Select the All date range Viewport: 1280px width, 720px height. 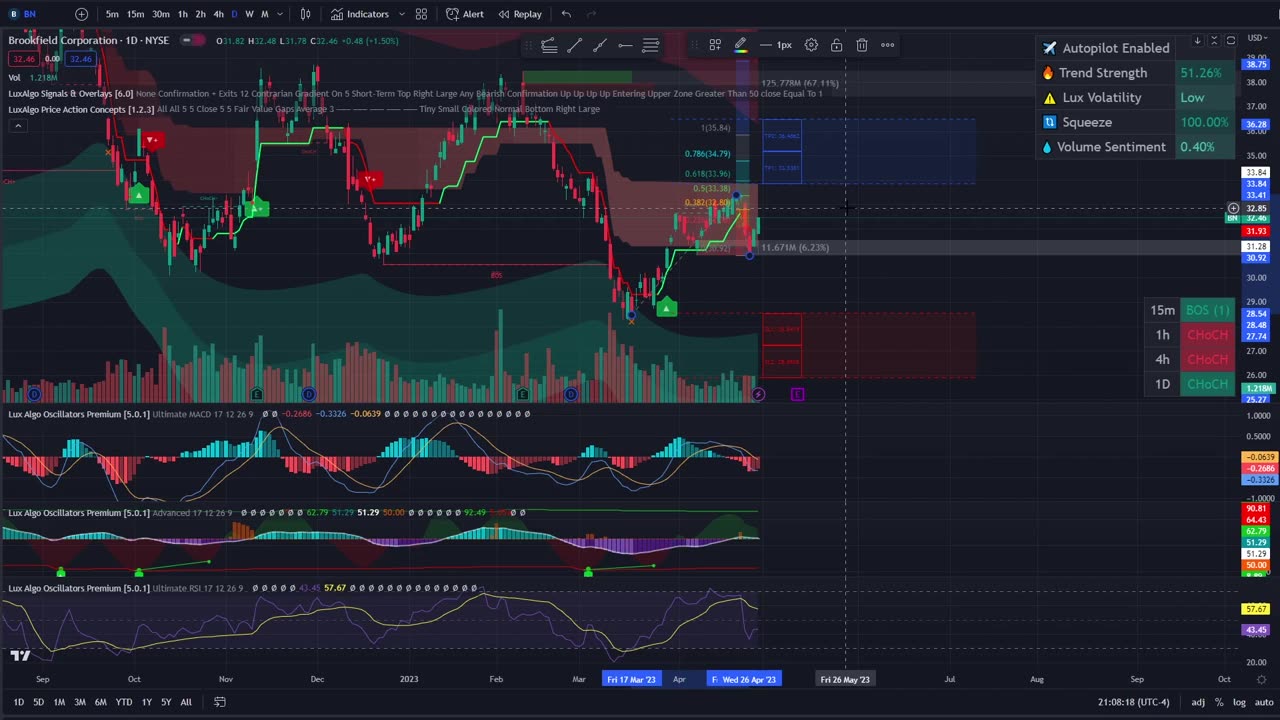coord(186,702)
